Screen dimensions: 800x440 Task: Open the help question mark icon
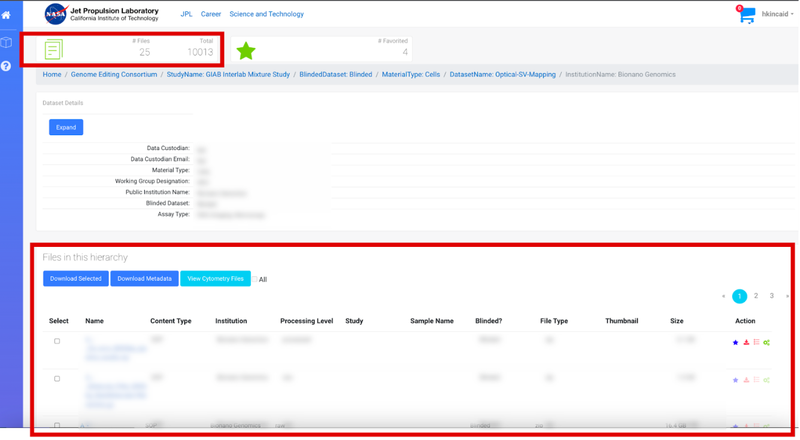point(6,66)
